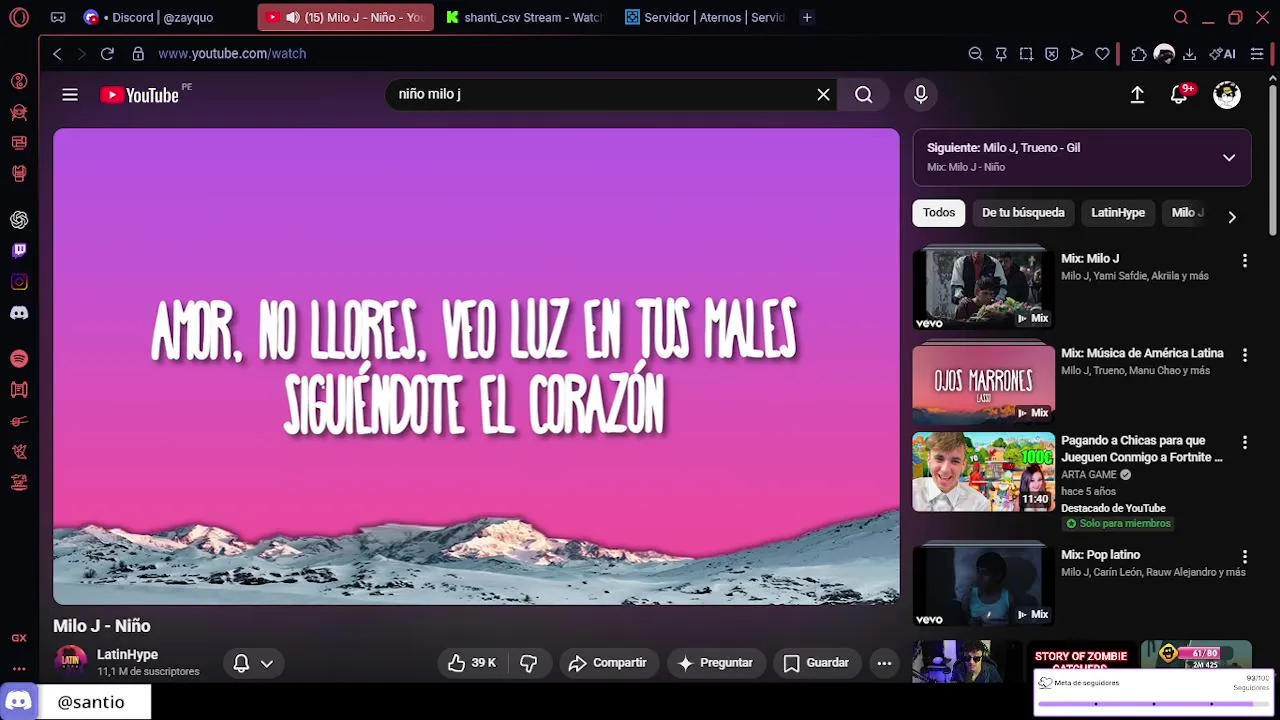Click the zoom out magnifier in the address bar
Image resolution: width=1280 pixels, height=720 pixels.
point(975,54)
